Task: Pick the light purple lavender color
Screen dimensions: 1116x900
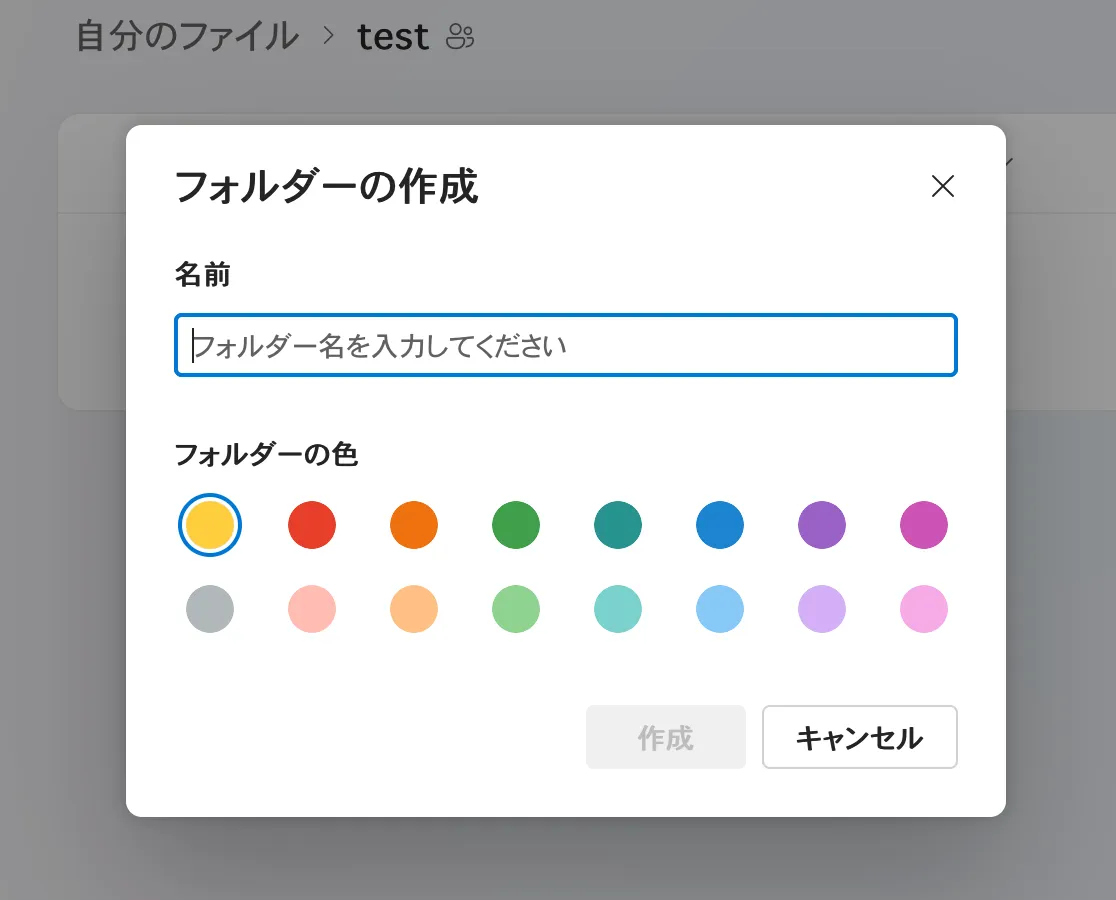Action: tap(822, 609)
